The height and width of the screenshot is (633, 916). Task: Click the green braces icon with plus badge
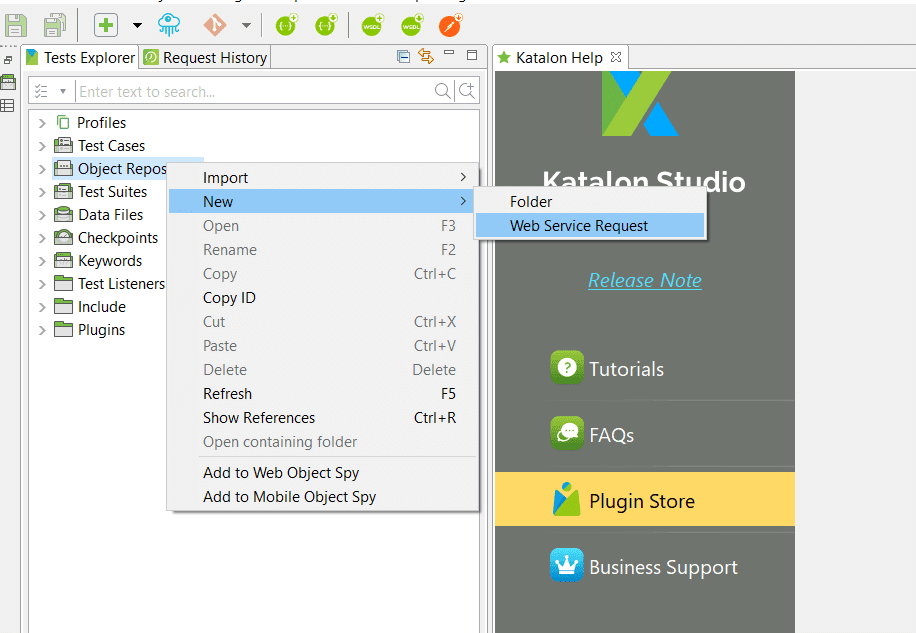(286, 25)
